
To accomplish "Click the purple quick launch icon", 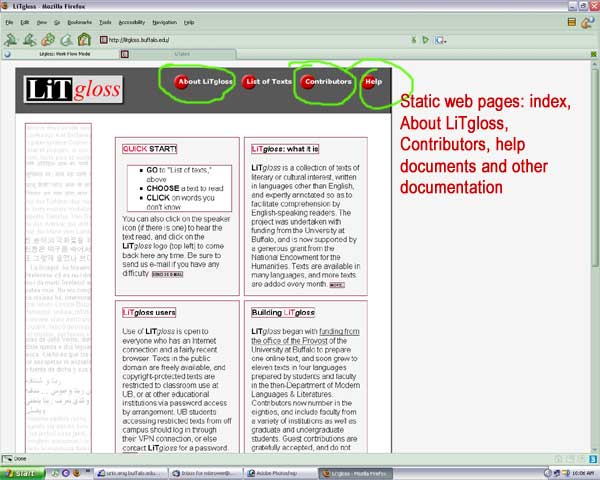I will (x=65, y=473).
